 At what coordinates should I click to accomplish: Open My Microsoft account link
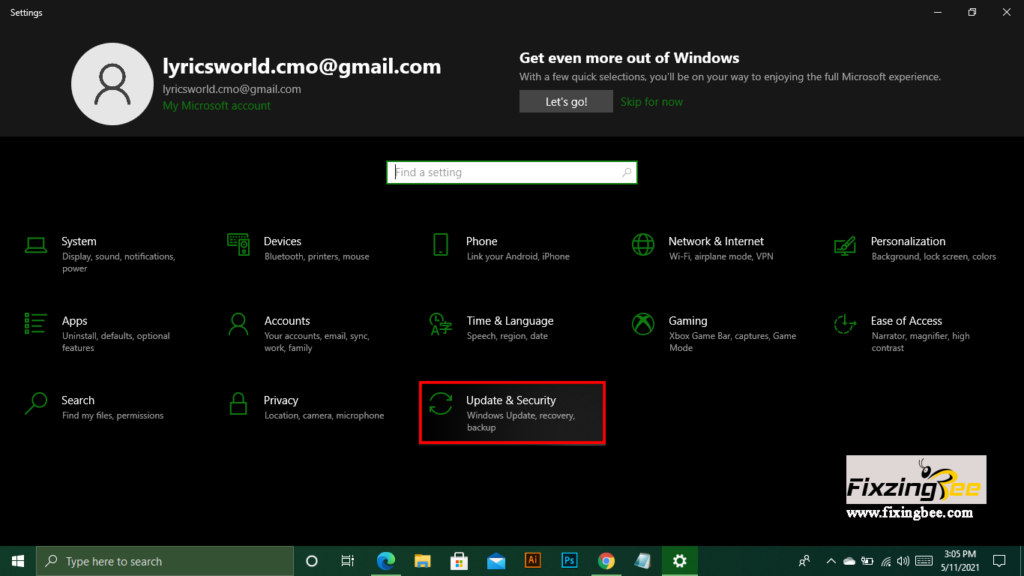pos(216,105)
